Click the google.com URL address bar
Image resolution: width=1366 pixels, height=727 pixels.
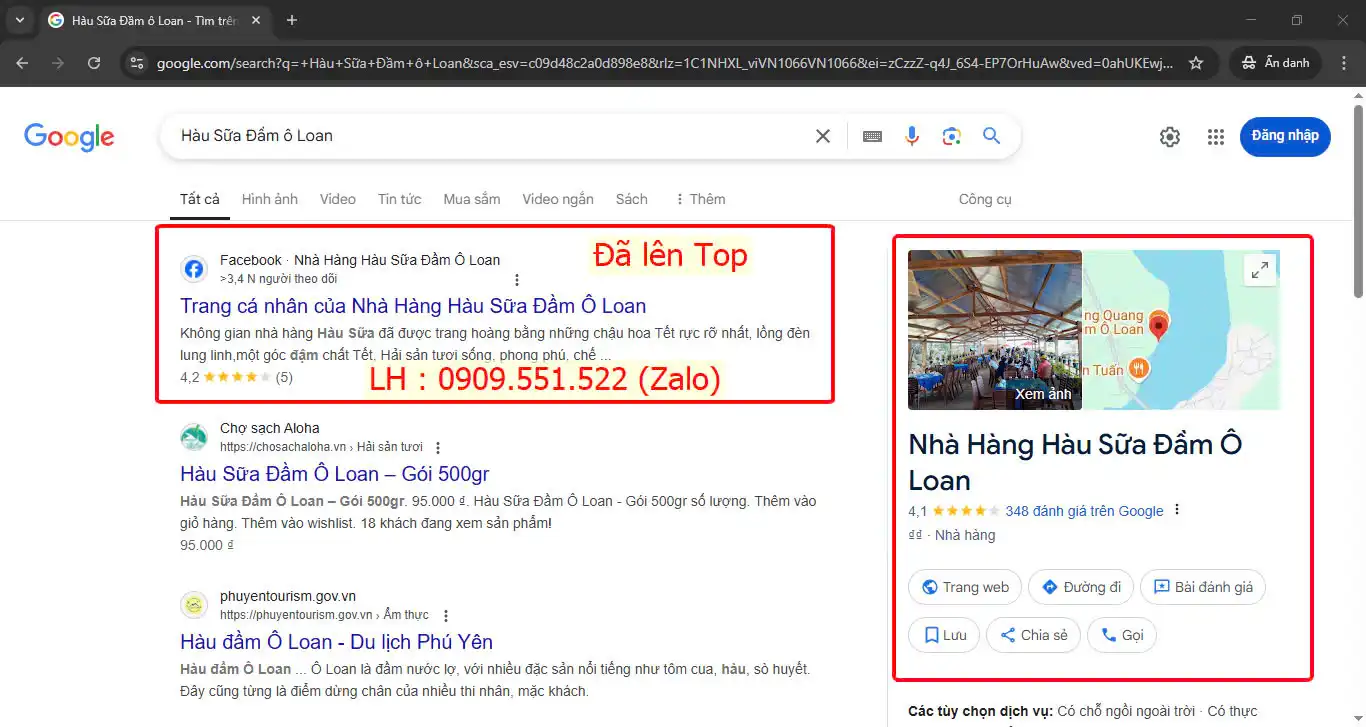click(x=665, y=63)
